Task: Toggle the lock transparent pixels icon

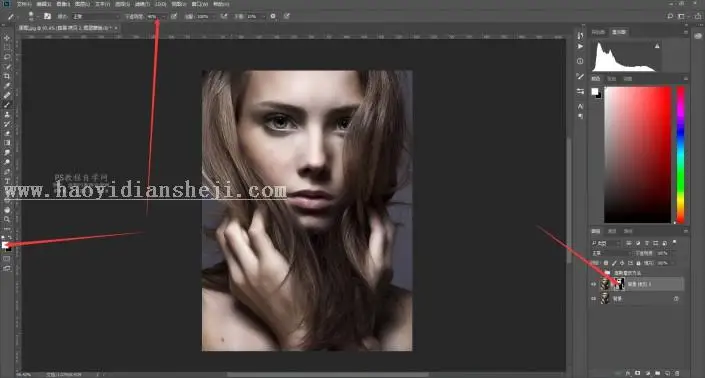Action: click(x=606, y=263)
